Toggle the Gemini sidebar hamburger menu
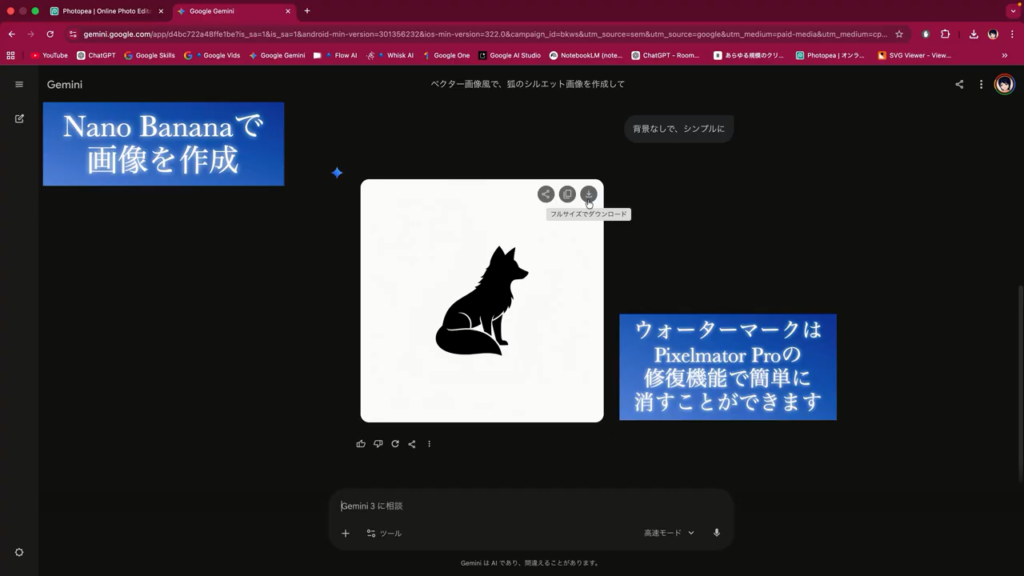Screen dimensions: 1024x576 (x=19, y=85)
